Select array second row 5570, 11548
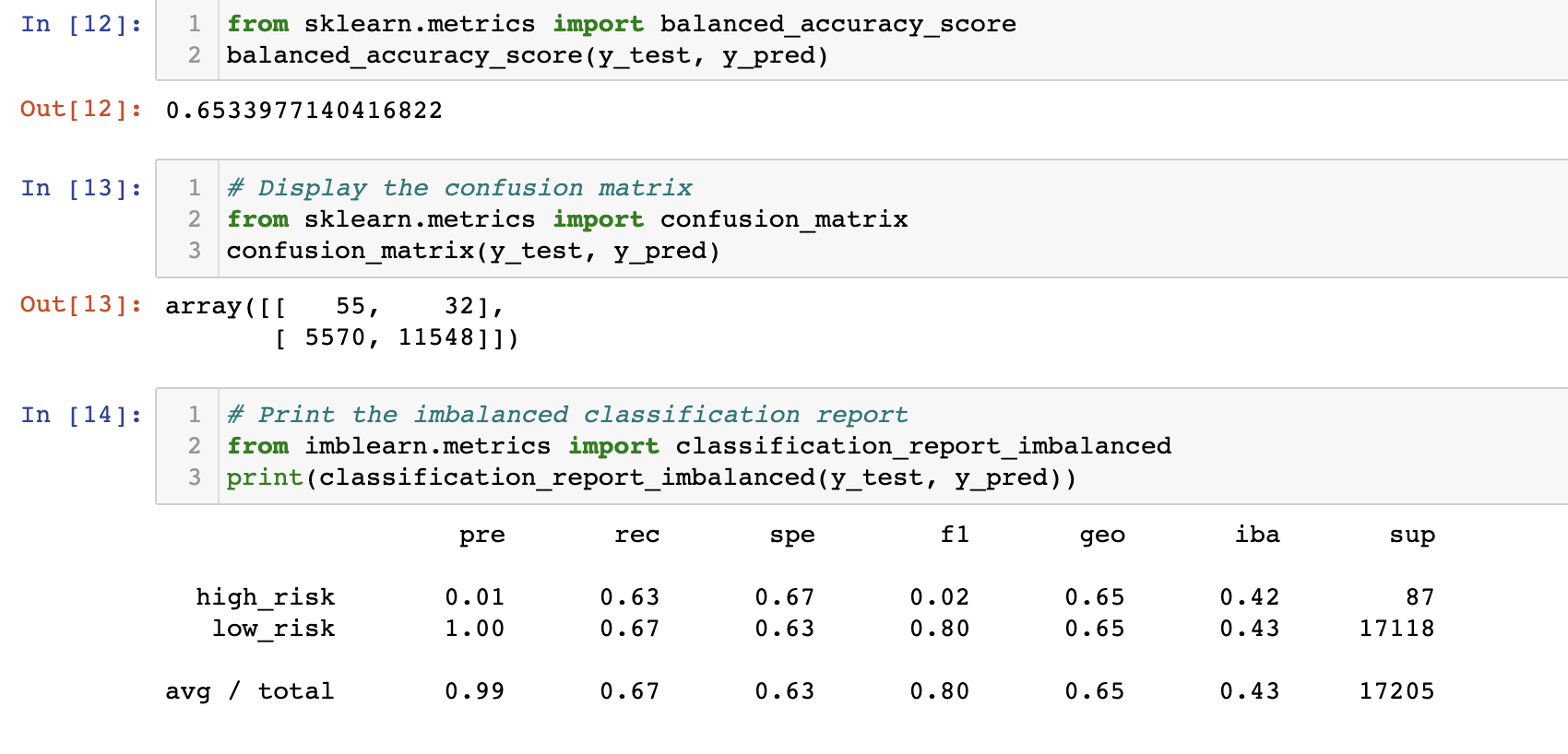The height and width of the screenshot is (754, 1568). (397, 337)
